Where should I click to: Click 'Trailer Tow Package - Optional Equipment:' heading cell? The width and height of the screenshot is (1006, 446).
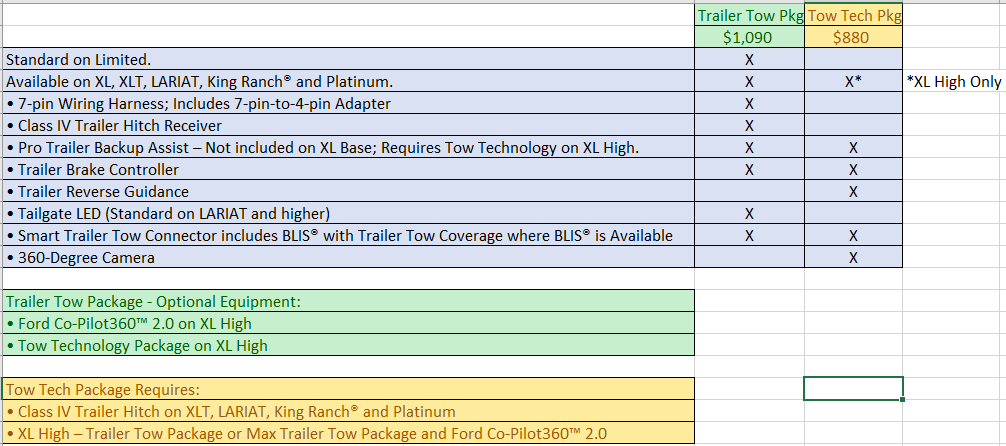tap(348, 301)
